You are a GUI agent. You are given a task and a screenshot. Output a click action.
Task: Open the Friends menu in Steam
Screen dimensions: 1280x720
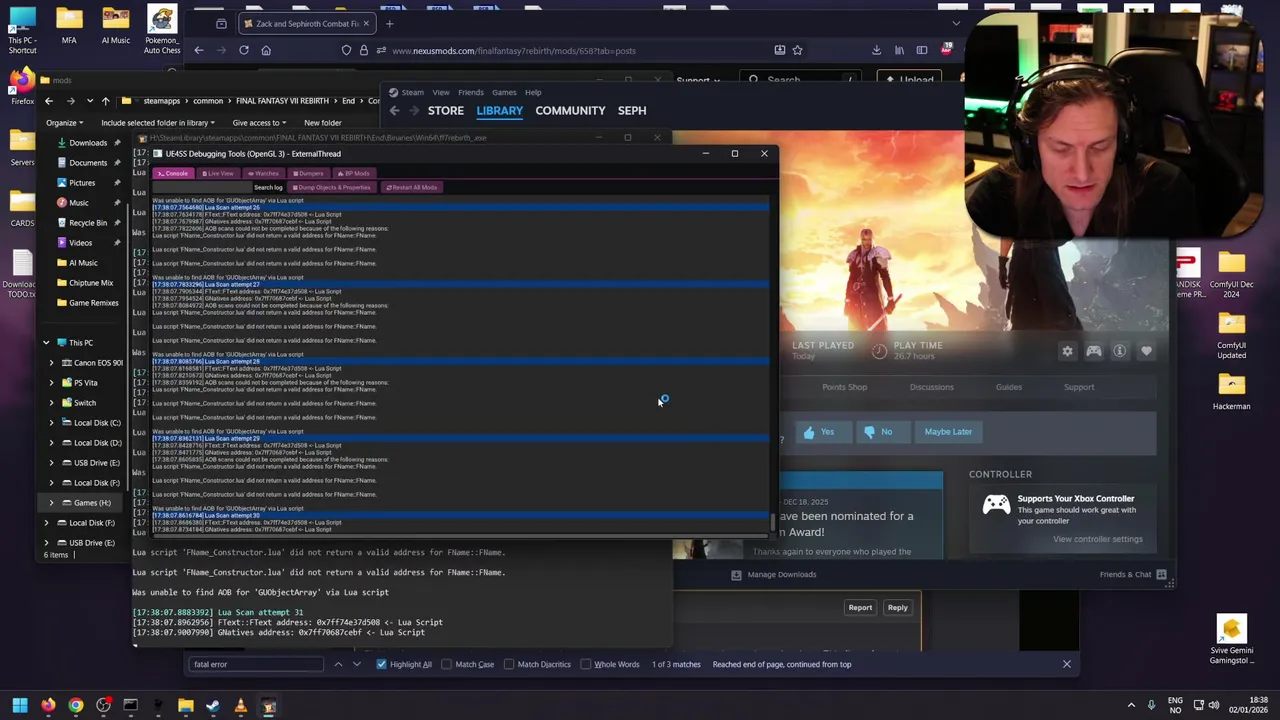tap(470, 92)
